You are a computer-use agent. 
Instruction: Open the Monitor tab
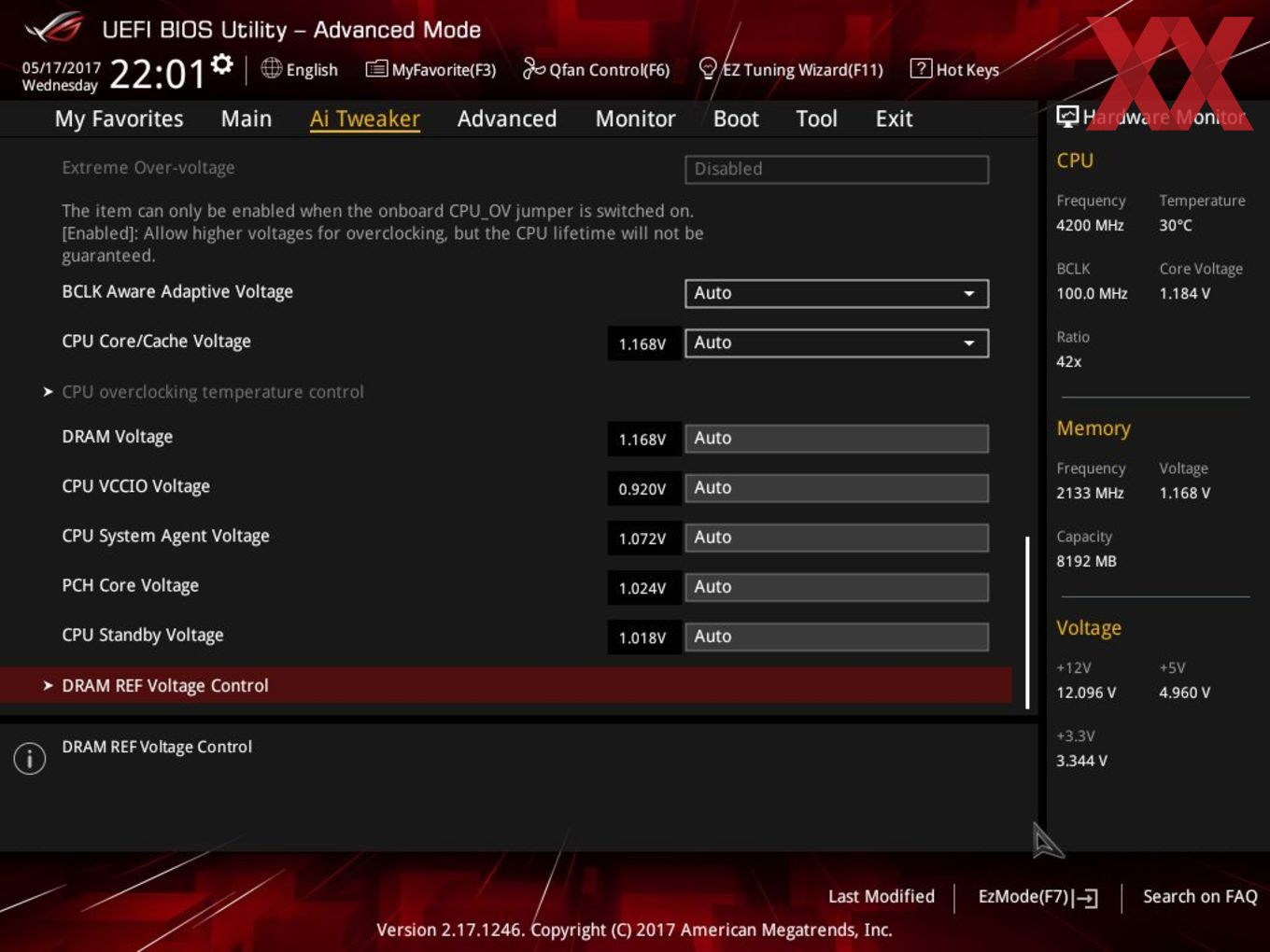click(x=635, y=119)
